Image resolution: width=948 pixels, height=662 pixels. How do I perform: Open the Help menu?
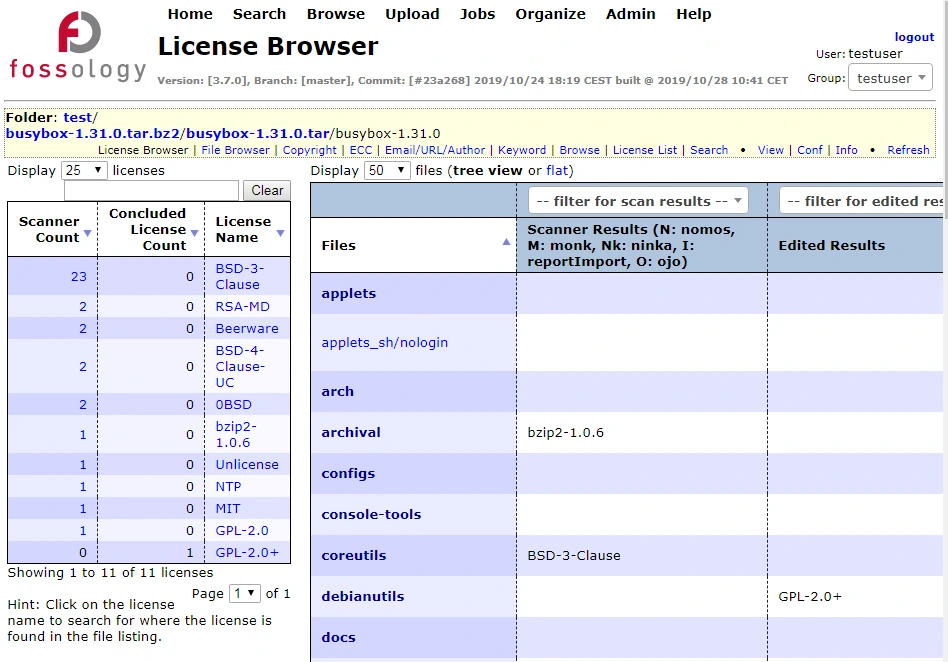click(x=693, y=14)
